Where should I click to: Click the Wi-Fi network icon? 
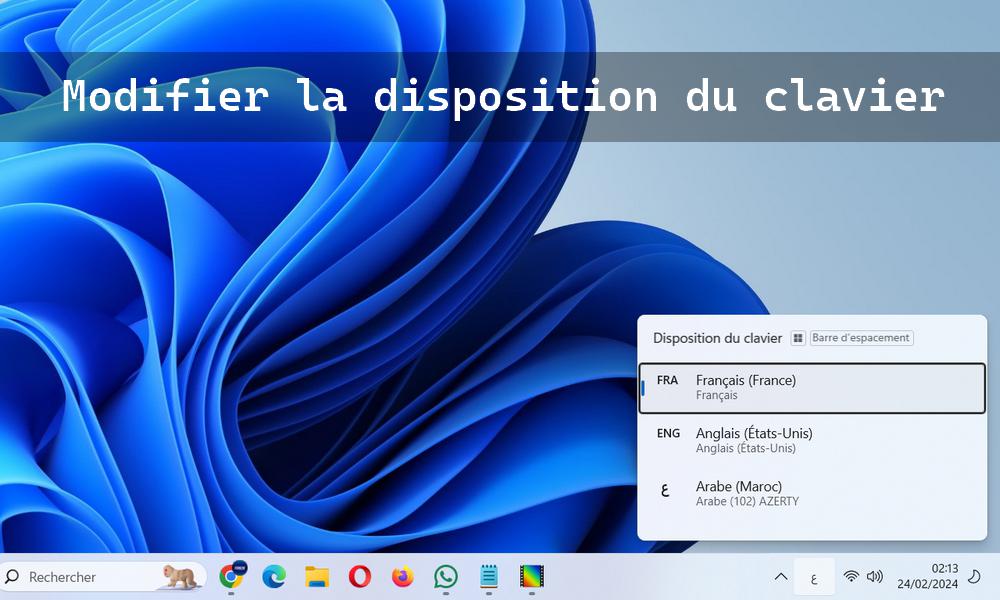pos(851,576)
